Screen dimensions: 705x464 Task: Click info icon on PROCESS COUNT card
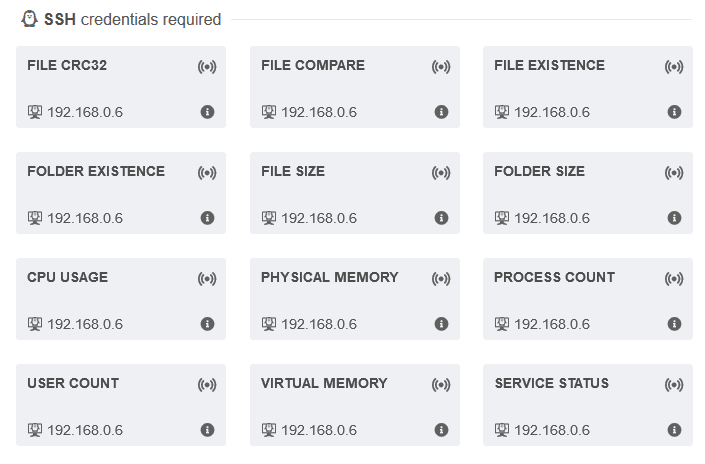(674, 324)
